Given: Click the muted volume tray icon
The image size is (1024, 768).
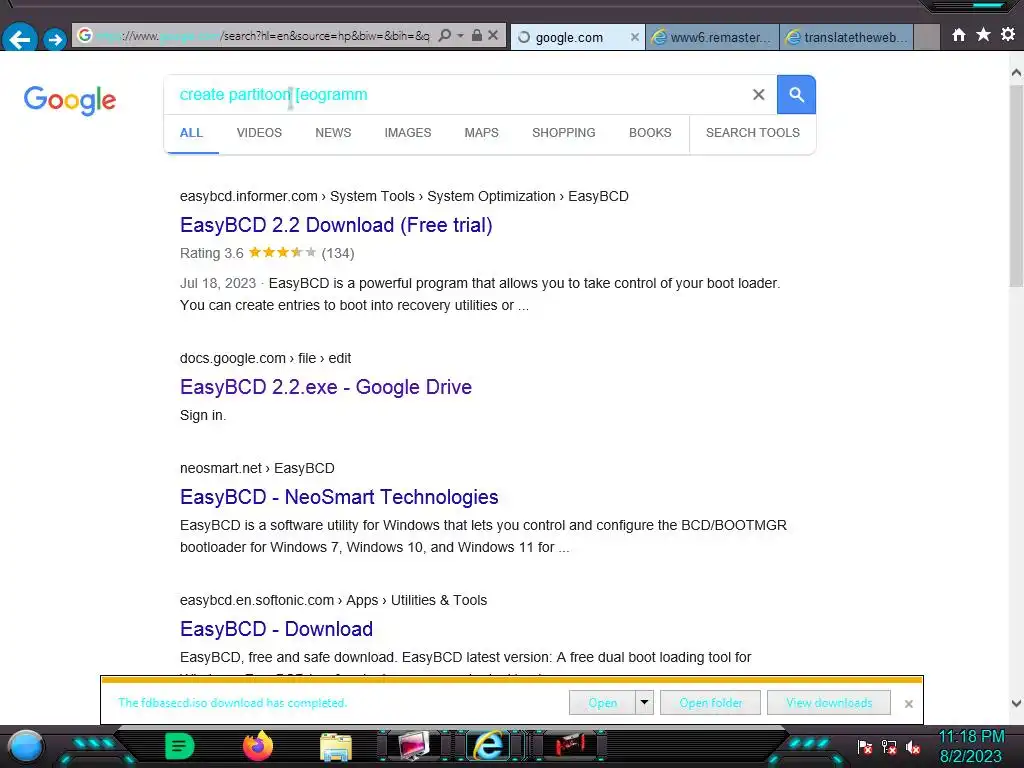Looking at the screenshot, I should 913,746.
